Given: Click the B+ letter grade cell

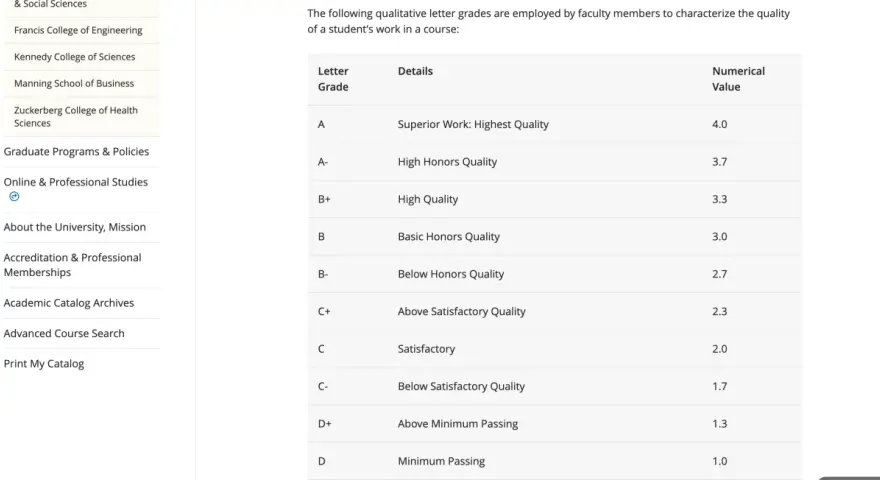Looking at the screenshot, I should tap(324, 199).
